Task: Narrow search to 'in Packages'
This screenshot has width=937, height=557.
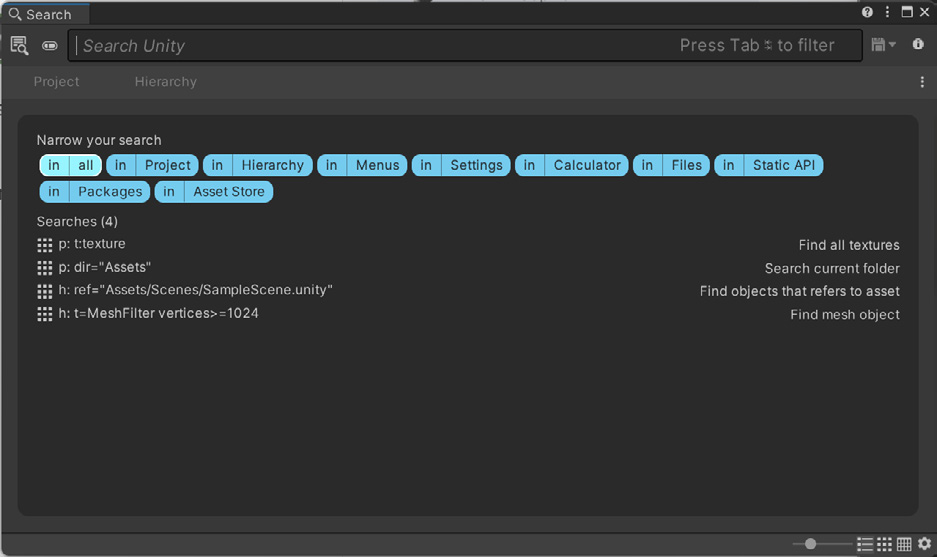Action: coord(94,191)
